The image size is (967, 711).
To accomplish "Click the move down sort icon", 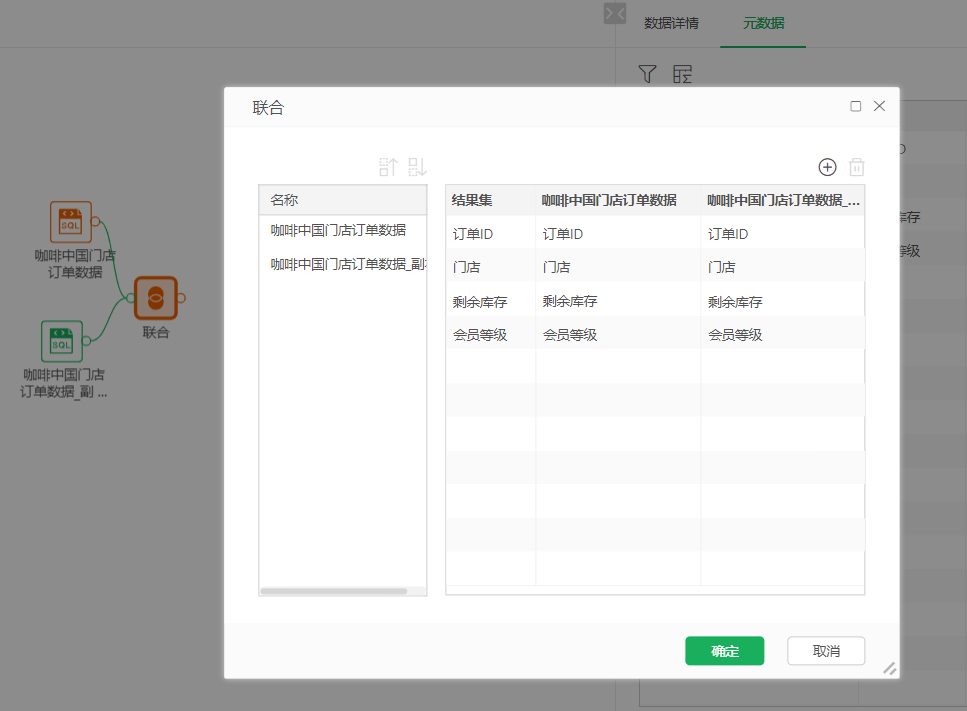I will pyautogui.click(x=417, y=167).
